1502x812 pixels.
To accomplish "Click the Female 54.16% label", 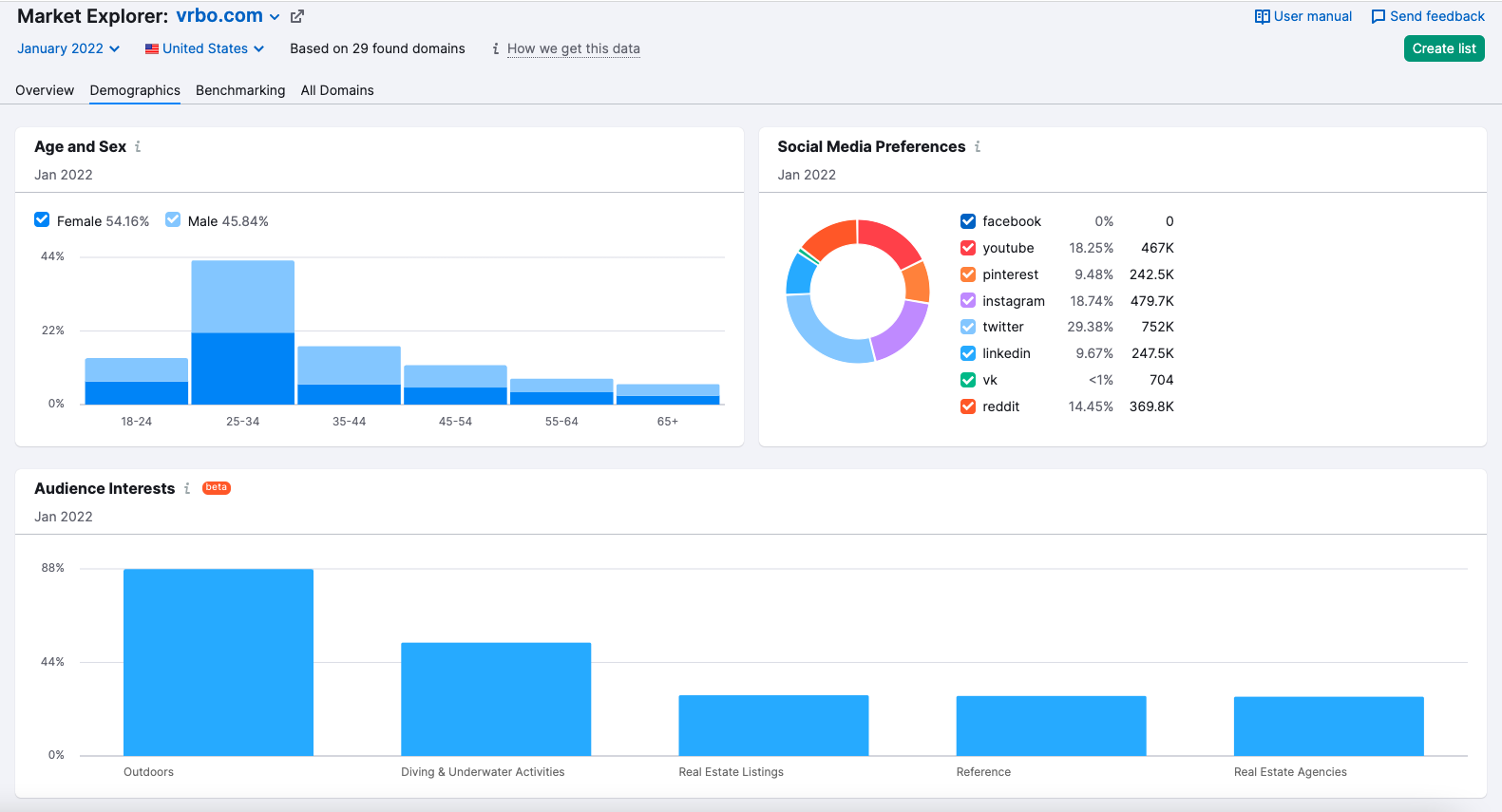I will click(103, 221).
